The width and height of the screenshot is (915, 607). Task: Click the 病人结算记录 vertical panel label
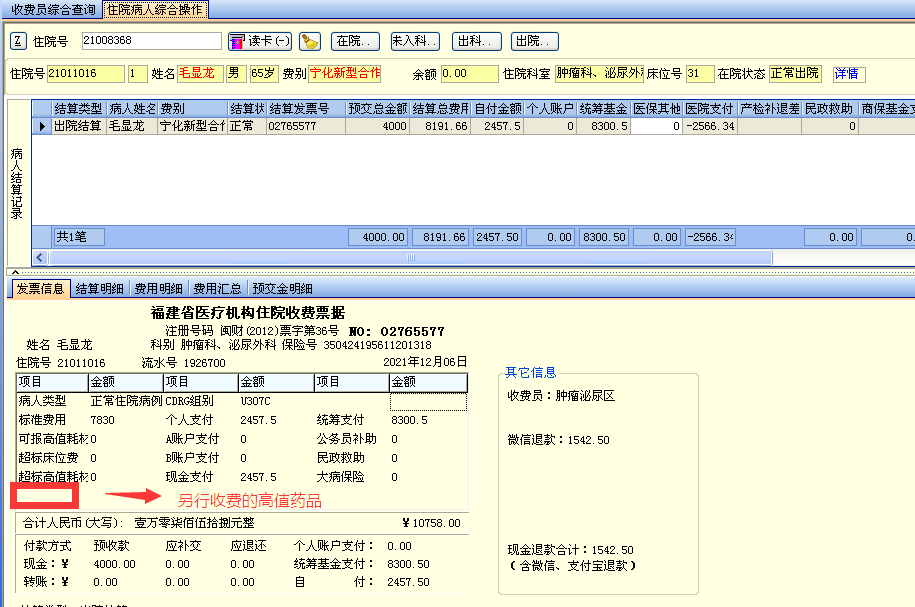[x=17, y=183]
